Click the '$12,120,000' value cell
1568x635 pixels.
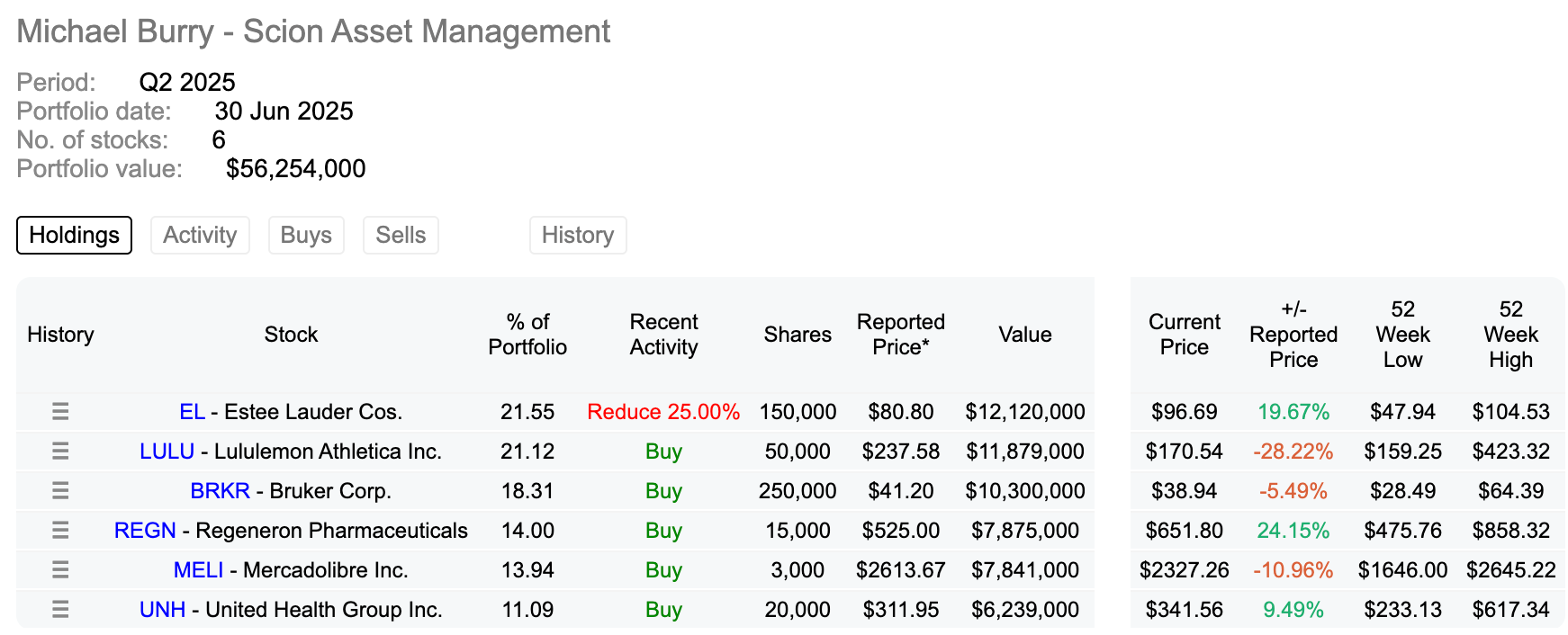[x=1025, y=412]
